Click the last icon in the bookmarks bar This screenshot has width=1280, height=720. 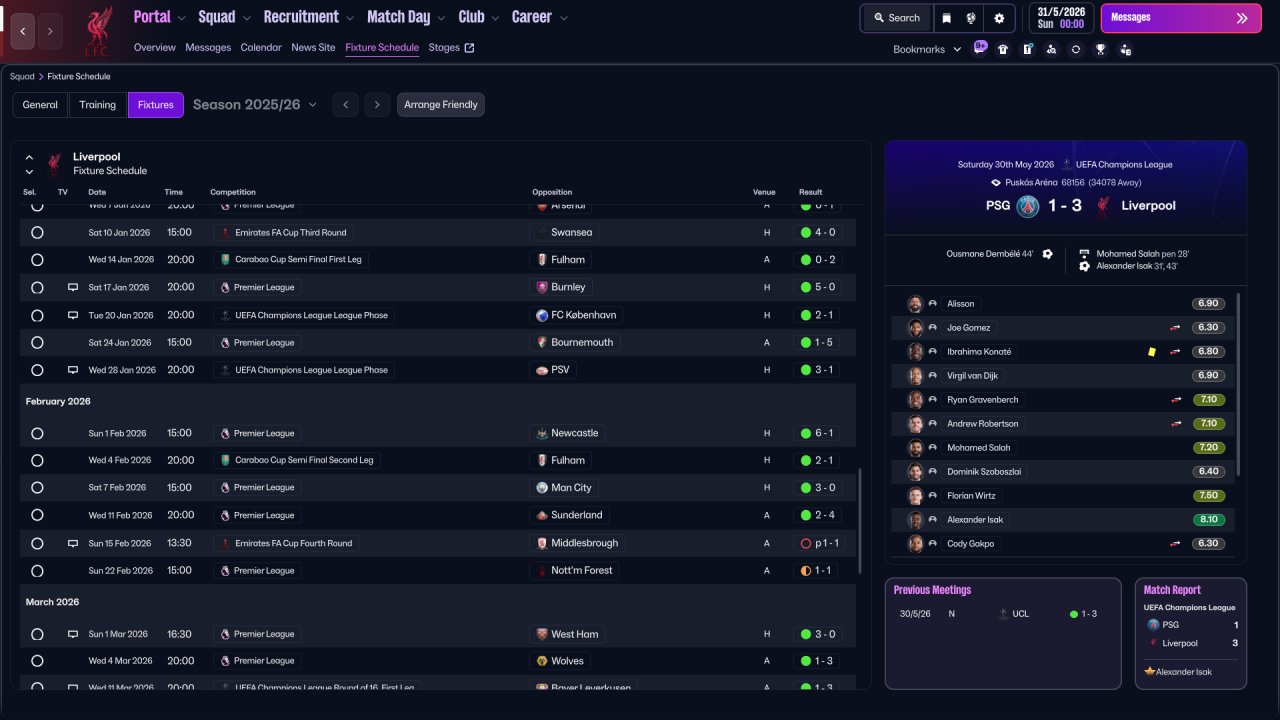1125,49
